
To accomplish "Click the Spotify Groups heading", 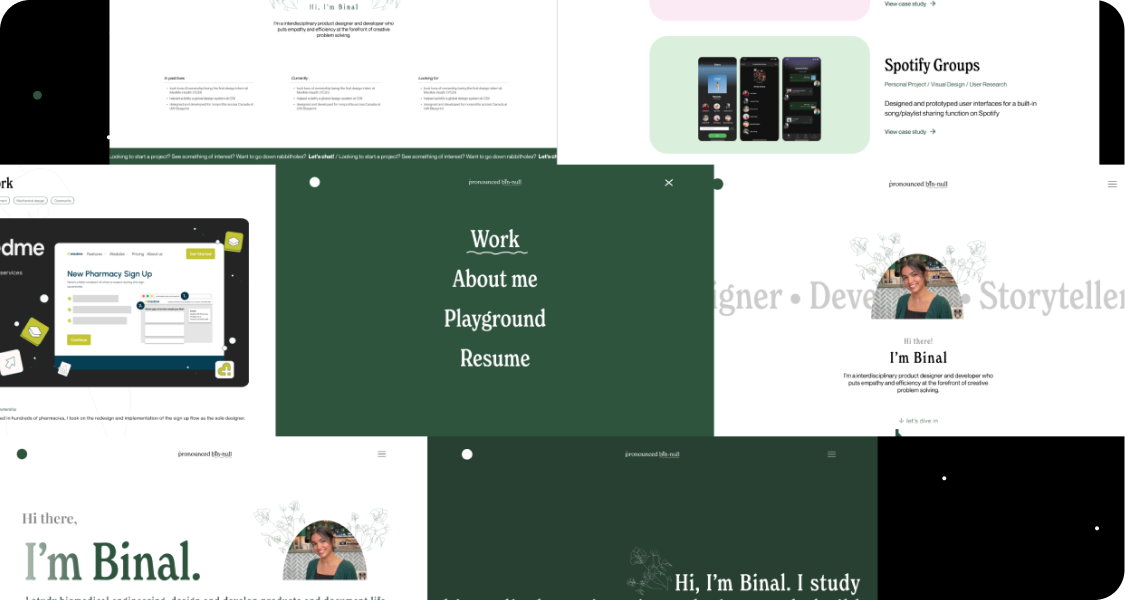I will pos(931,65).
